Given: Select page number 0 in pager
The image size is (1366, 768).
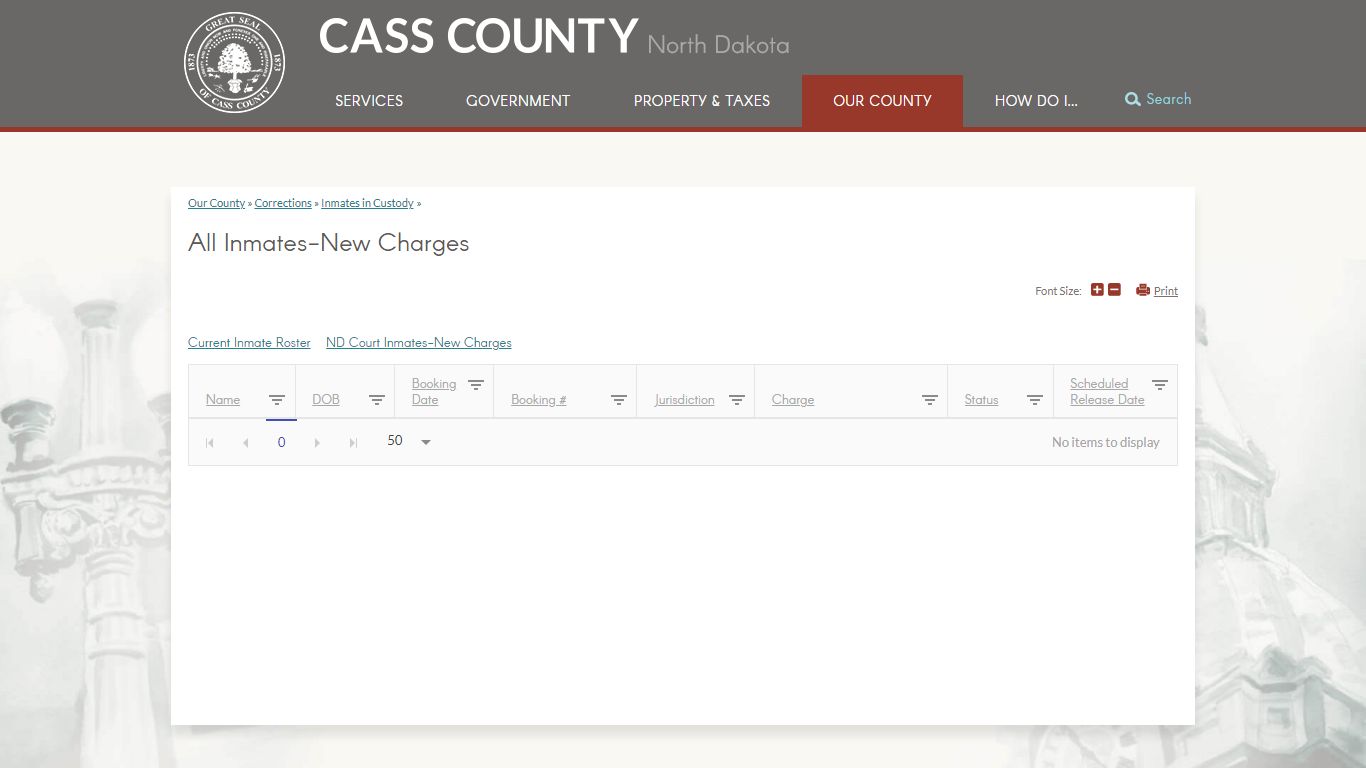Looking at the screenshot, I should point(281,442).
